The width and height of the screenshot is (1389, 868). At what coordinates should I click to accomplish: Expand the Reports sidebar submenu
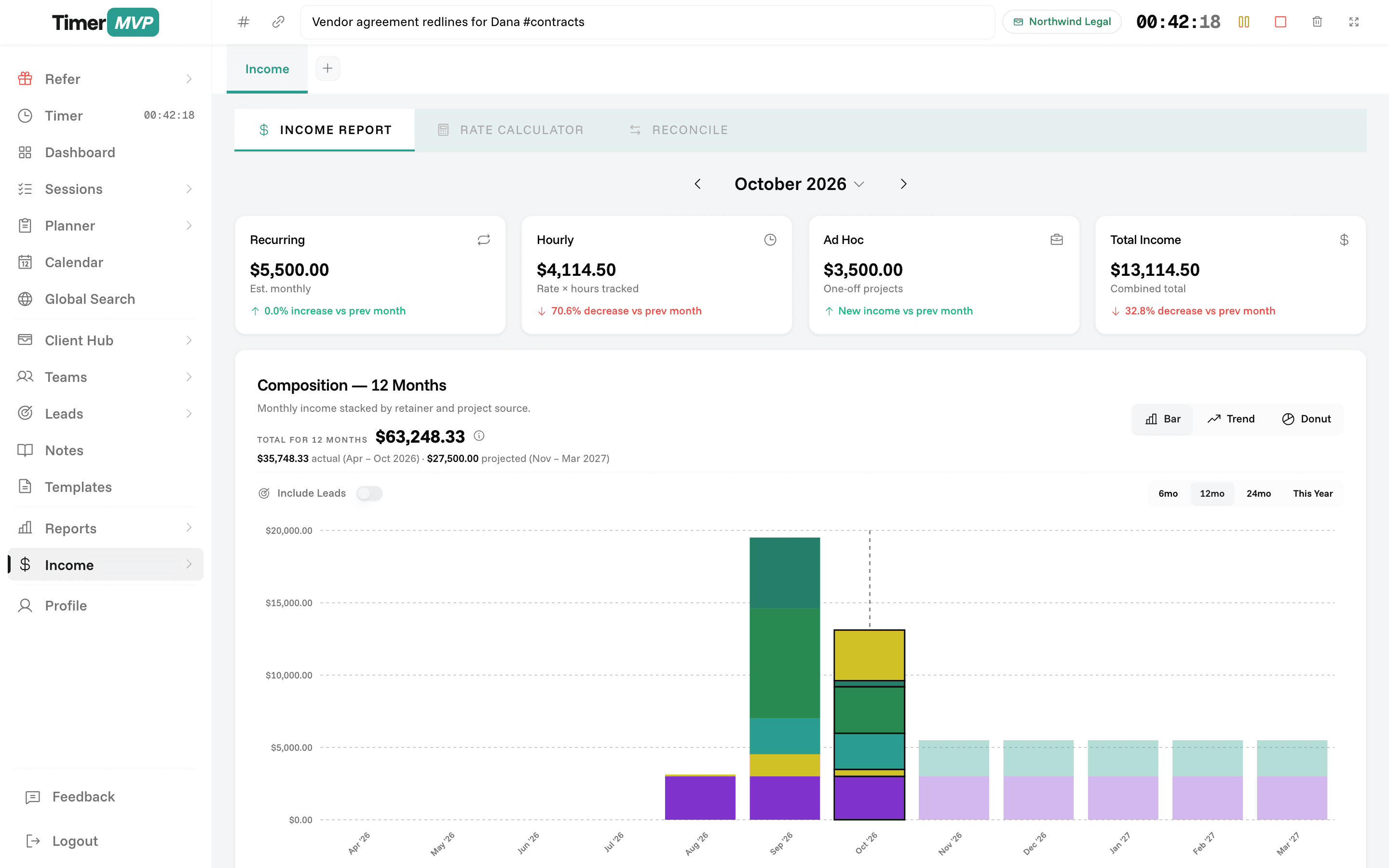pyautogui.click(x=189, y=528)
